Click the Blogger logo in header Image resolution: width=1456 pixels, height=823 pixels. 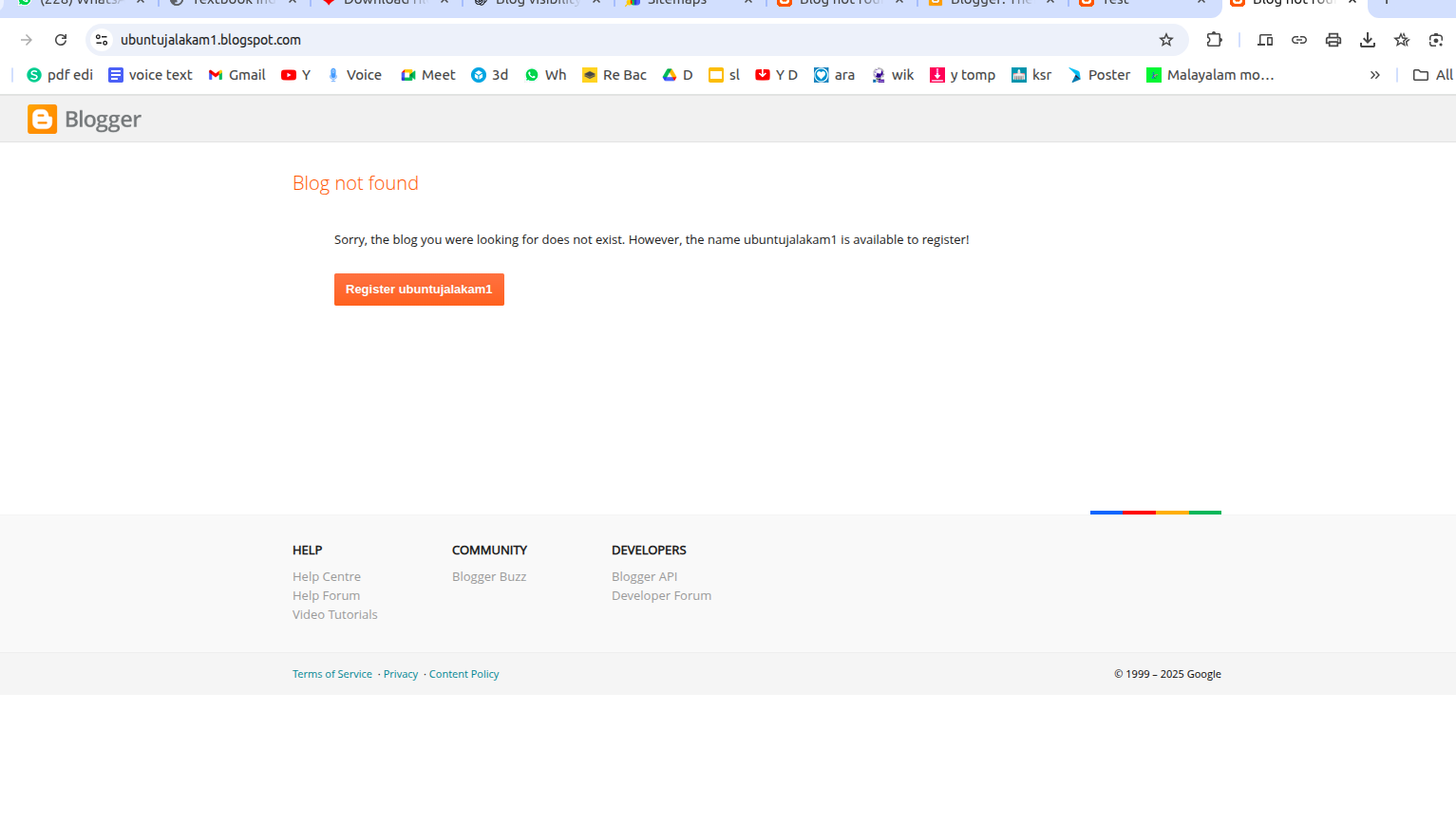(x=85, y=120)
